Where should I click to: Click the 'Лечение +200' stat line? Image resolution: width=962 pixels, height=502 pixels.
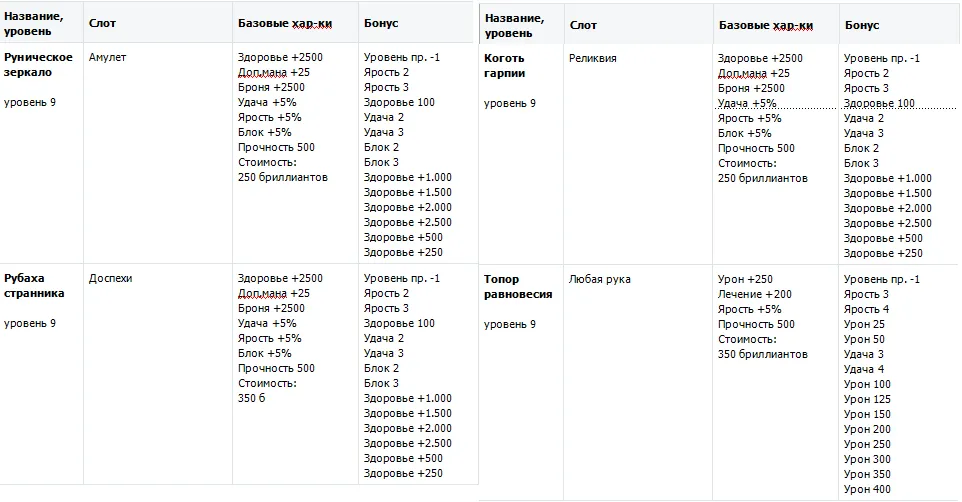pyautogui.click(x=755, y=295)
